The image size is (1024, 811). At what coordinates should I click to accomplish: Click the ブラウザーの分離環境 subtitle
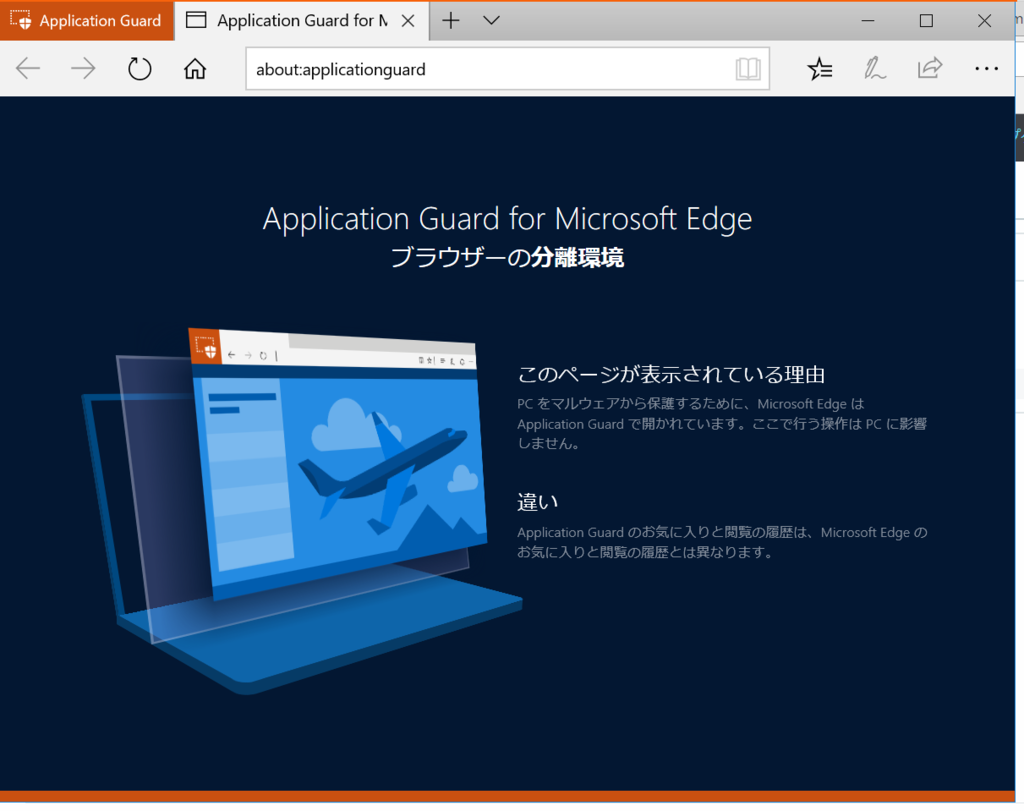pos(507,258)
